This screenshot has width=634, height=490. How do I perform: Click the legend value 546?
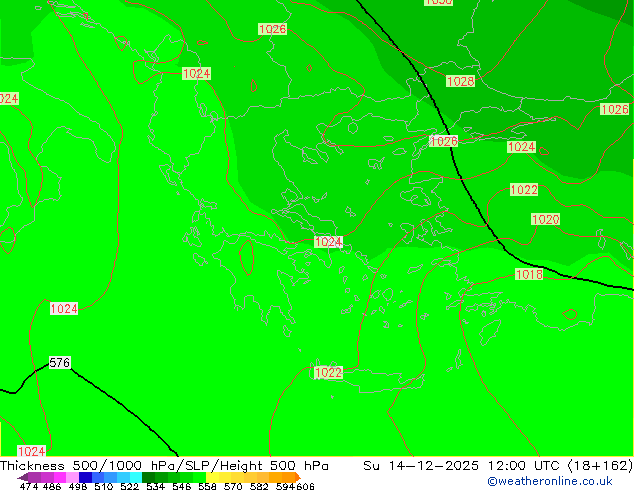181,486
